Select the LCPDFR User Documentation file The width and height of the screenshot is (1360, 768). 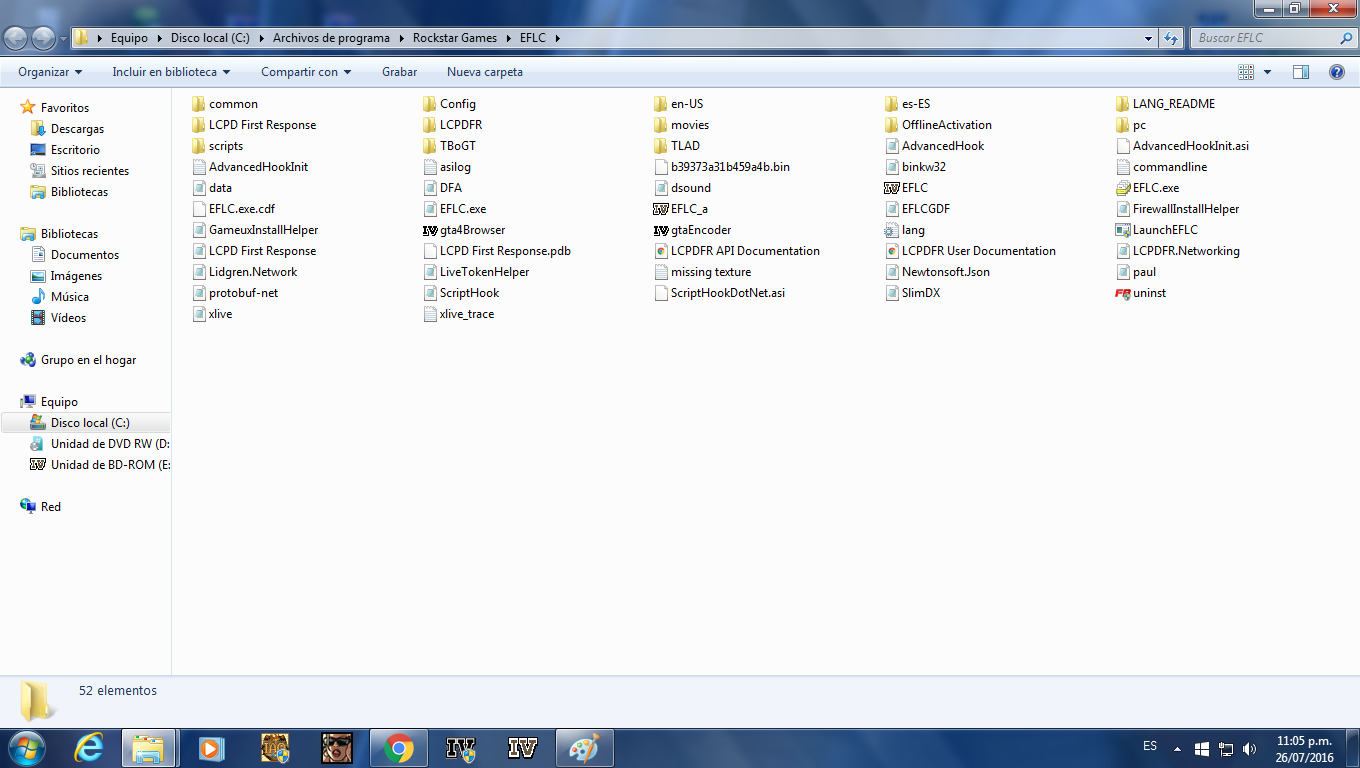point(970,251)
